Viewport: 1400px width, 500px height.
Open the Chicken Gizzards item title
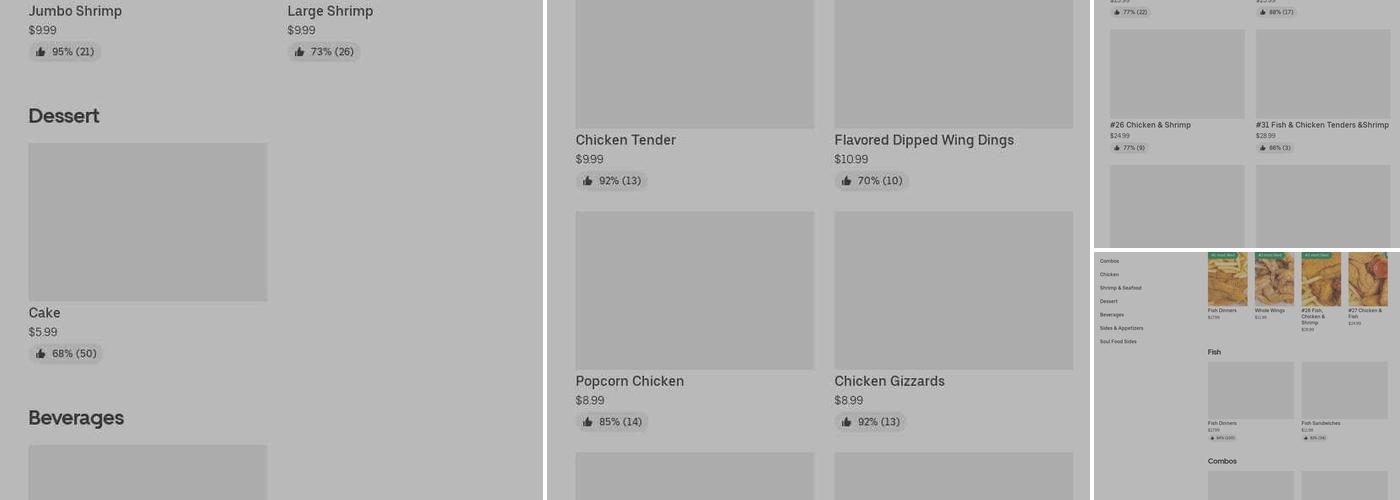click(x=889, y=381)
